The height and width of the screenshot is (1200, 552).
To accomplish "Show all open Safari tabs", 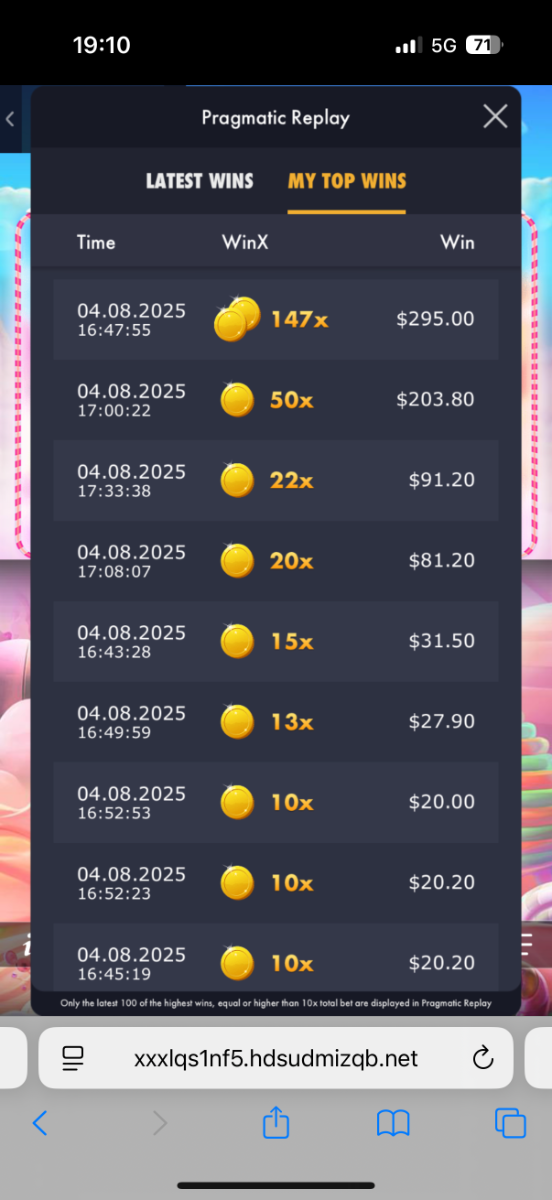I will click(511, 1124).
